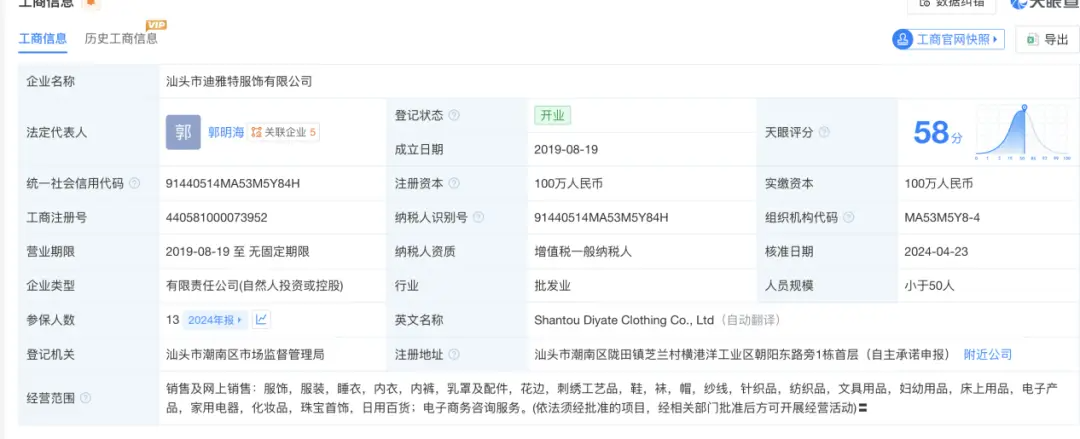Click the 郭 avatar thumbnail

(x=183, y=132)
